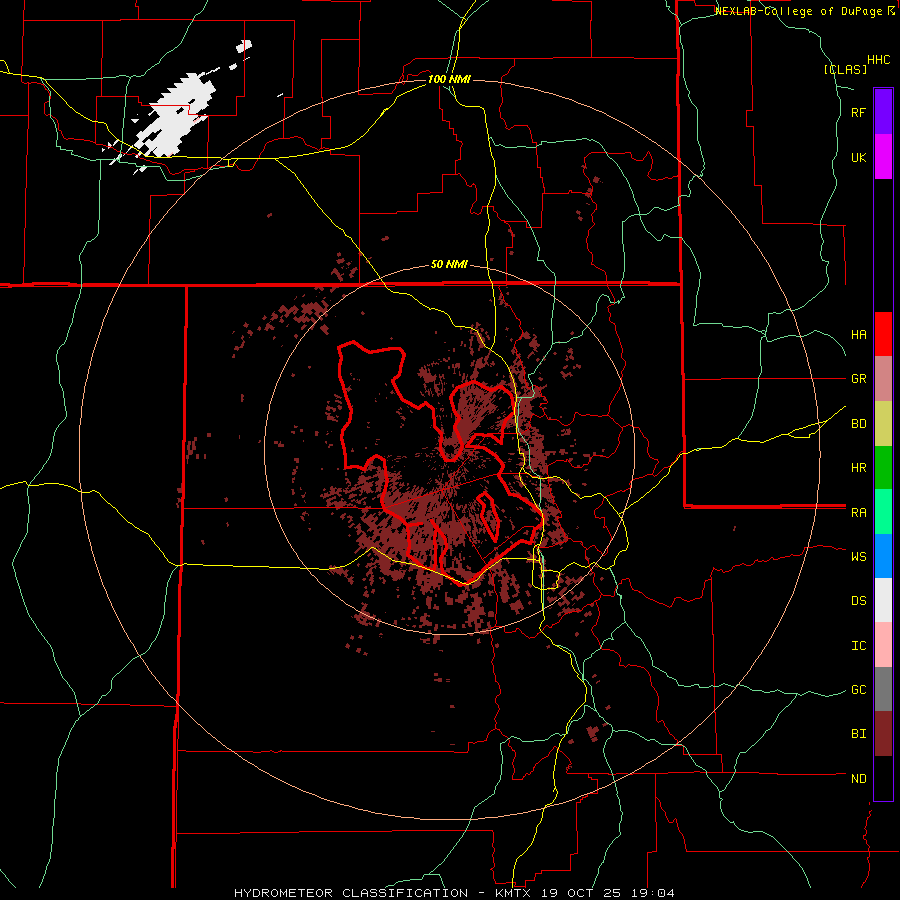Click the HHC product label
The width and height of the screenshot is (900, 900).
point(879,60)
